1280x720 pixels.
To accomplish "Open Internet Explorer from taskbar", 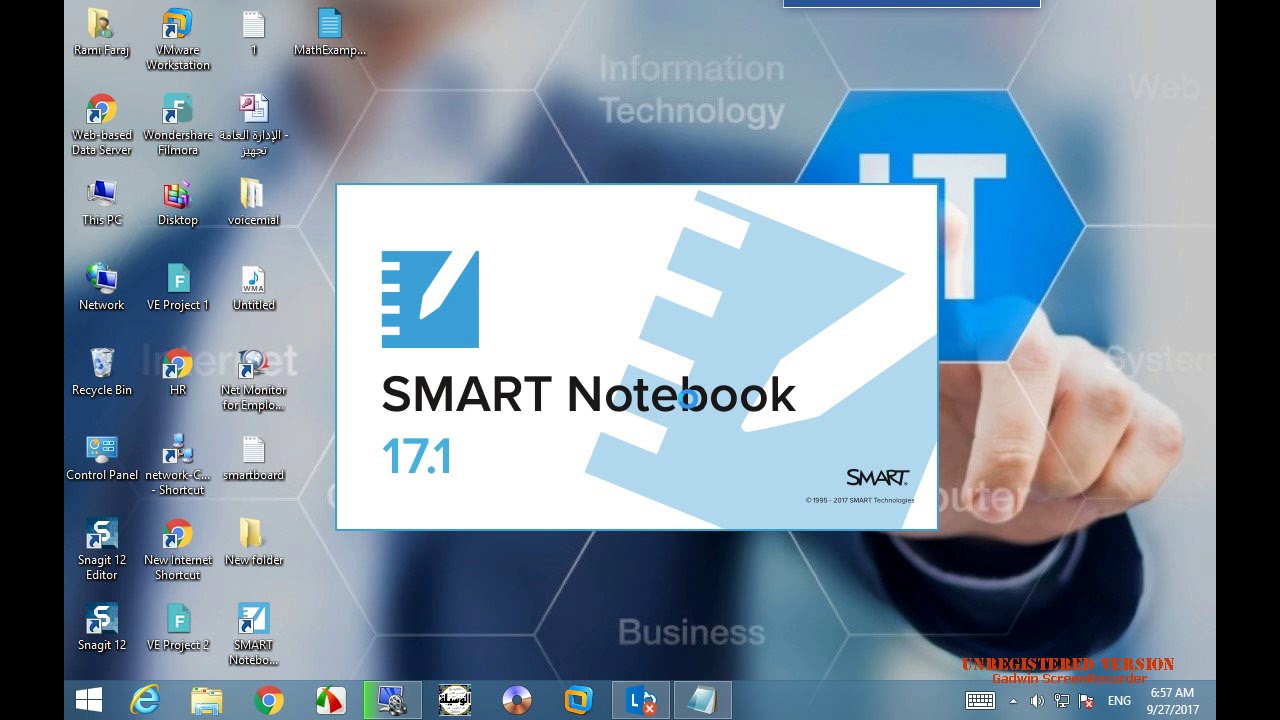I will click(x=146, y=701).
